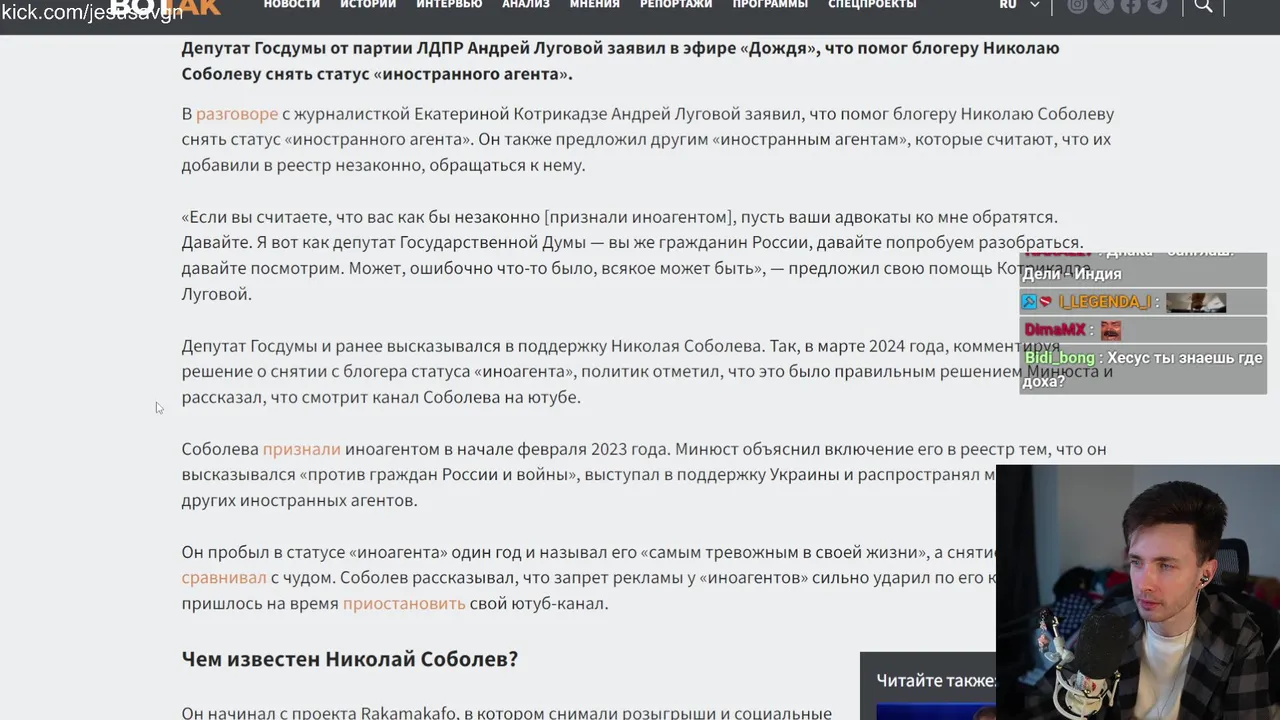Viewport: 1280px width, 720px height.
Task: Open the НОВОСТИ menu section
Action: point(292,5)
